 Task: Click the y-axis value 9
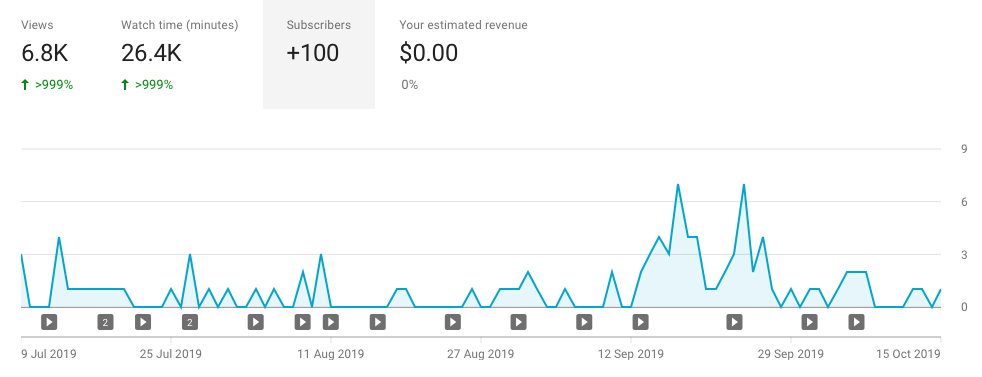[x=964, y=149]
